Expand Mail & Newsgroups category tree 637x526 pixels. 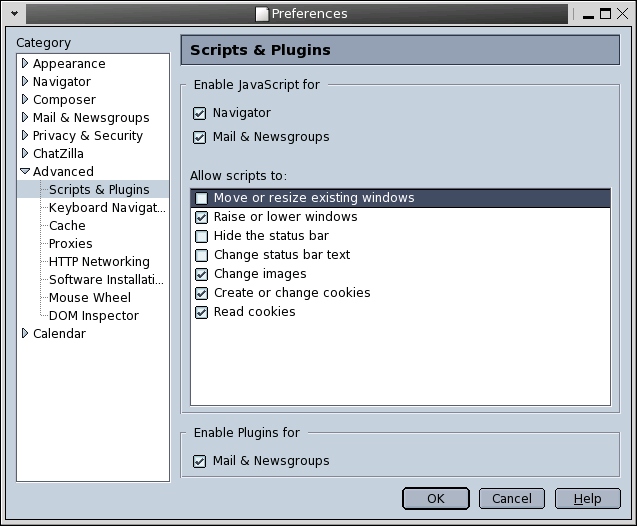pos(25,118)
